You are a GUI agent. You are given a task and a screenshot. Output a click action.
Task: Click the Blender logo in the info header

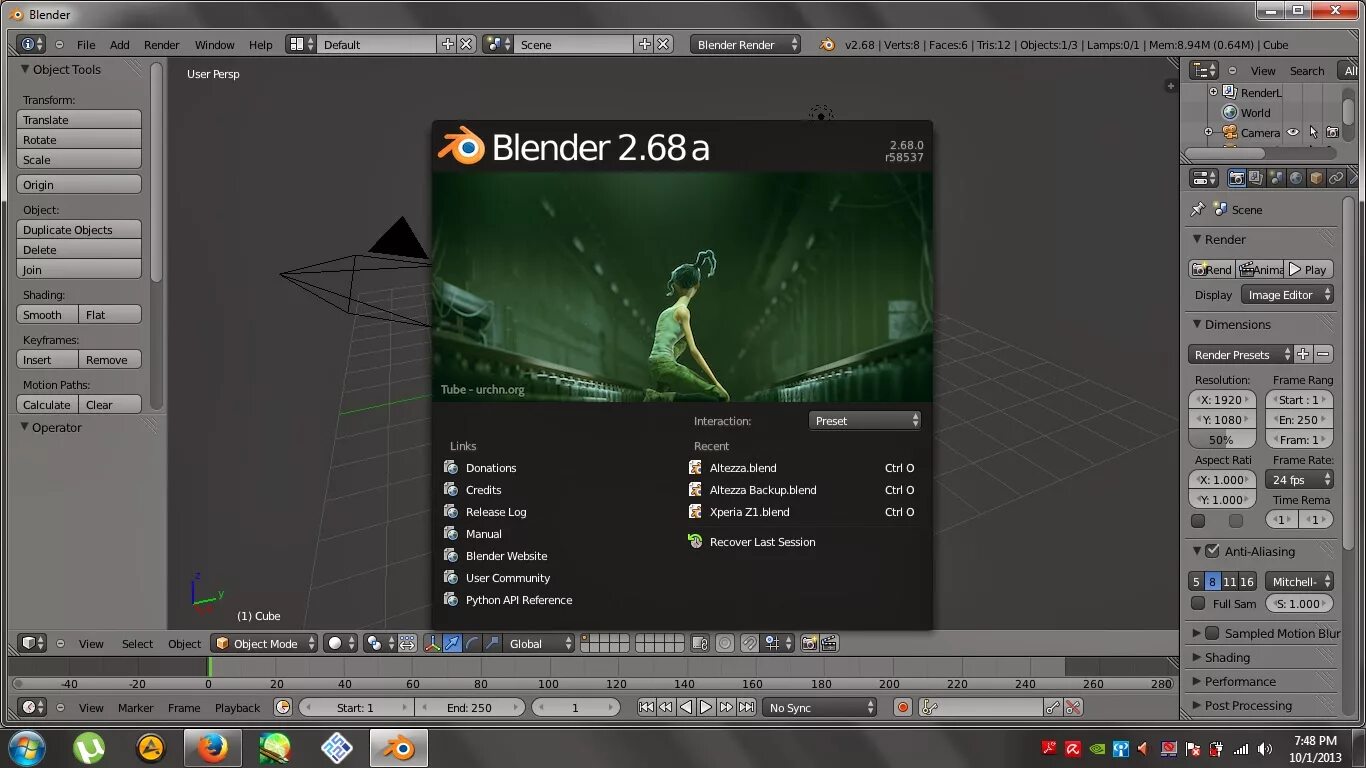tap(827, 44)
